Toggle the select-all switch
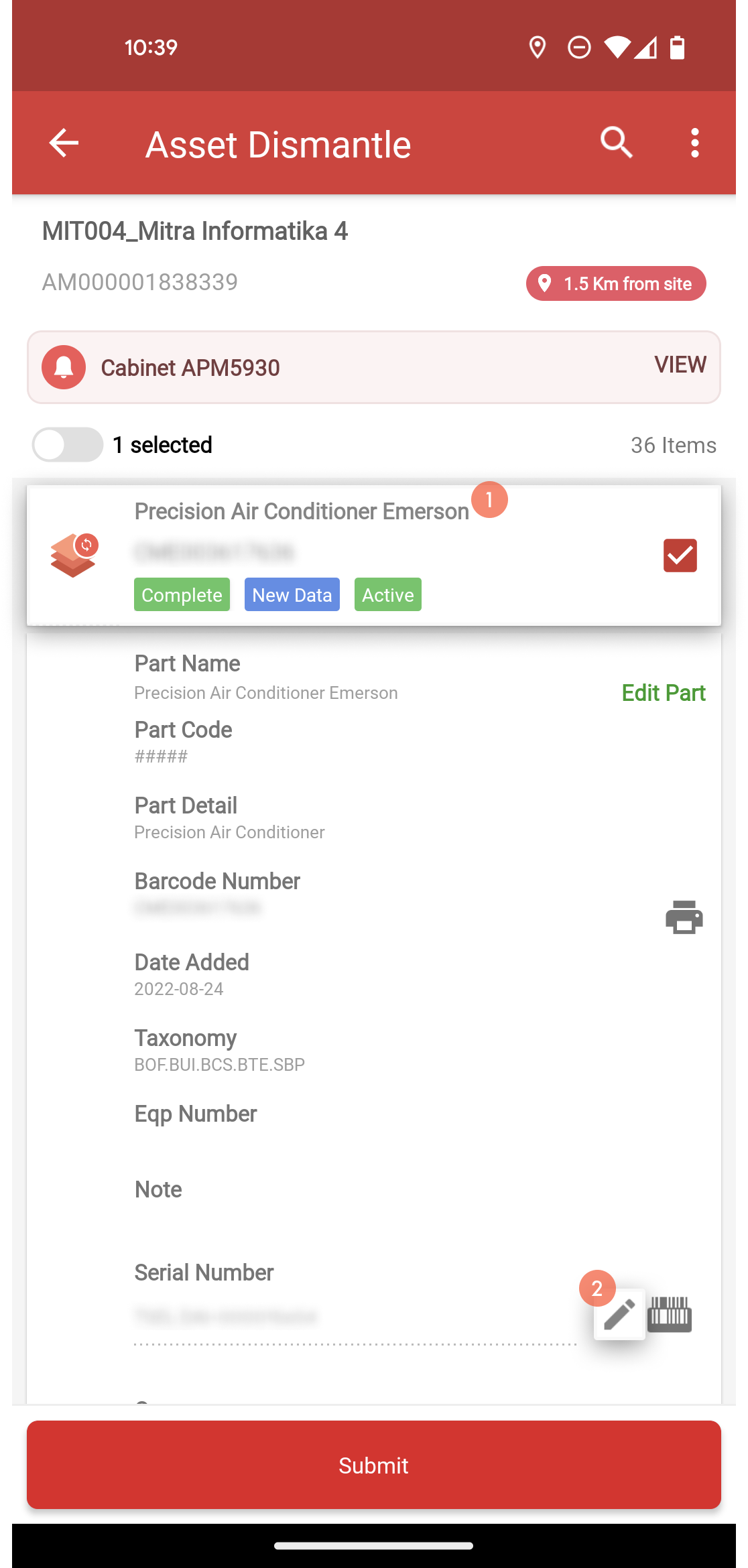748x1568 pixels. [x=68, y=444]
